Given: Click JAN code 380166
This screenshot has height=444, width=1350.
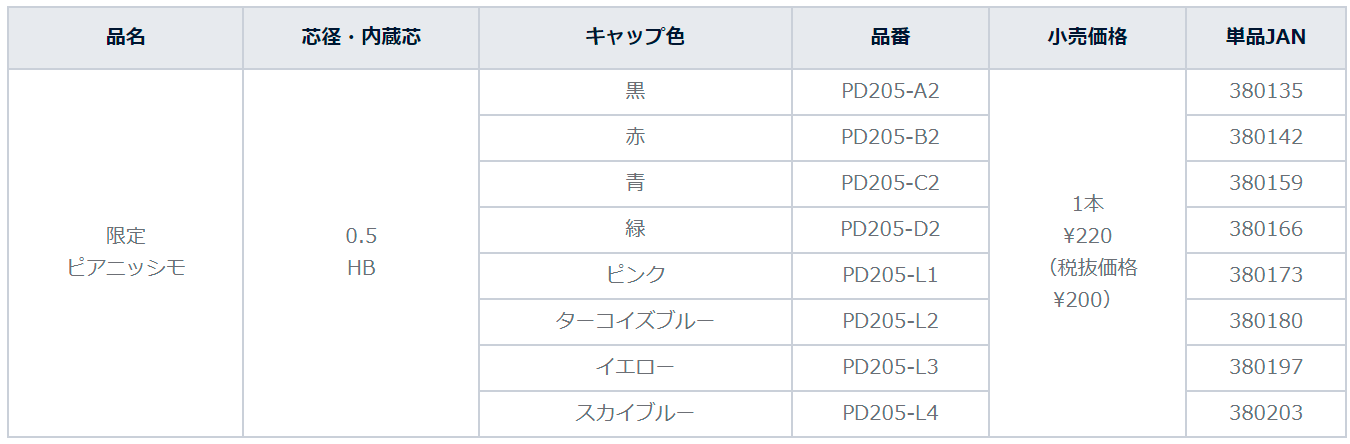Looking at the screenshot, I should coord(1266,230).
